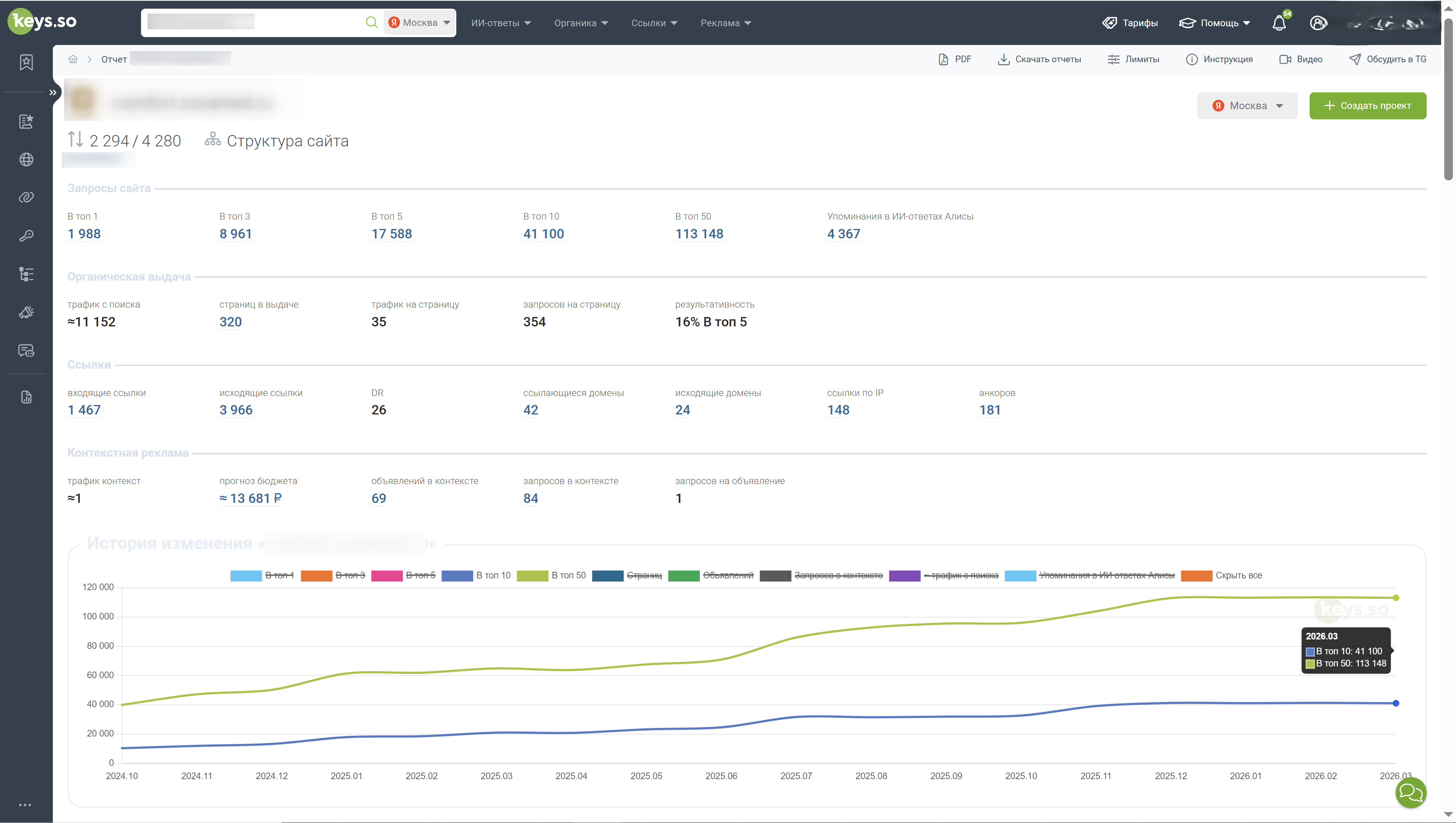This screenshot has height=823, width=1456.
Task: Click В топ 50 endpoint at 2026.03
Action: (1395, 598)
